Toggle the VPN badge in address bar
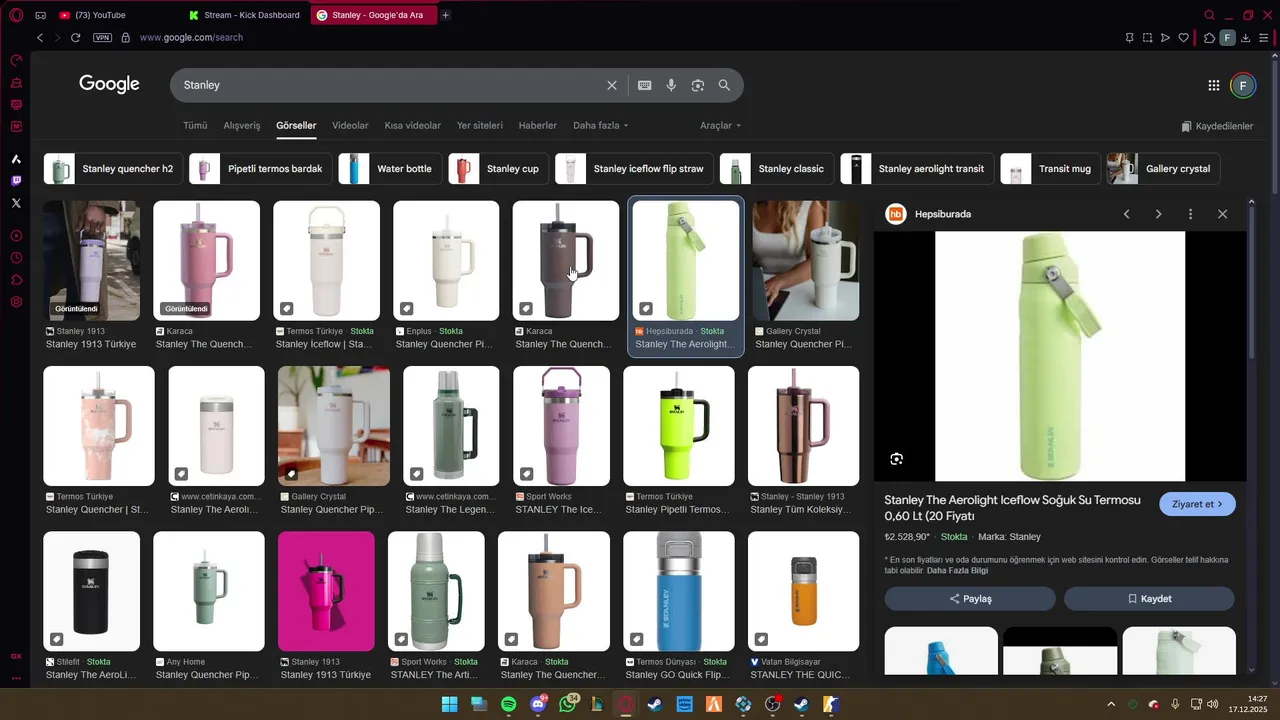 coord(102,38)
